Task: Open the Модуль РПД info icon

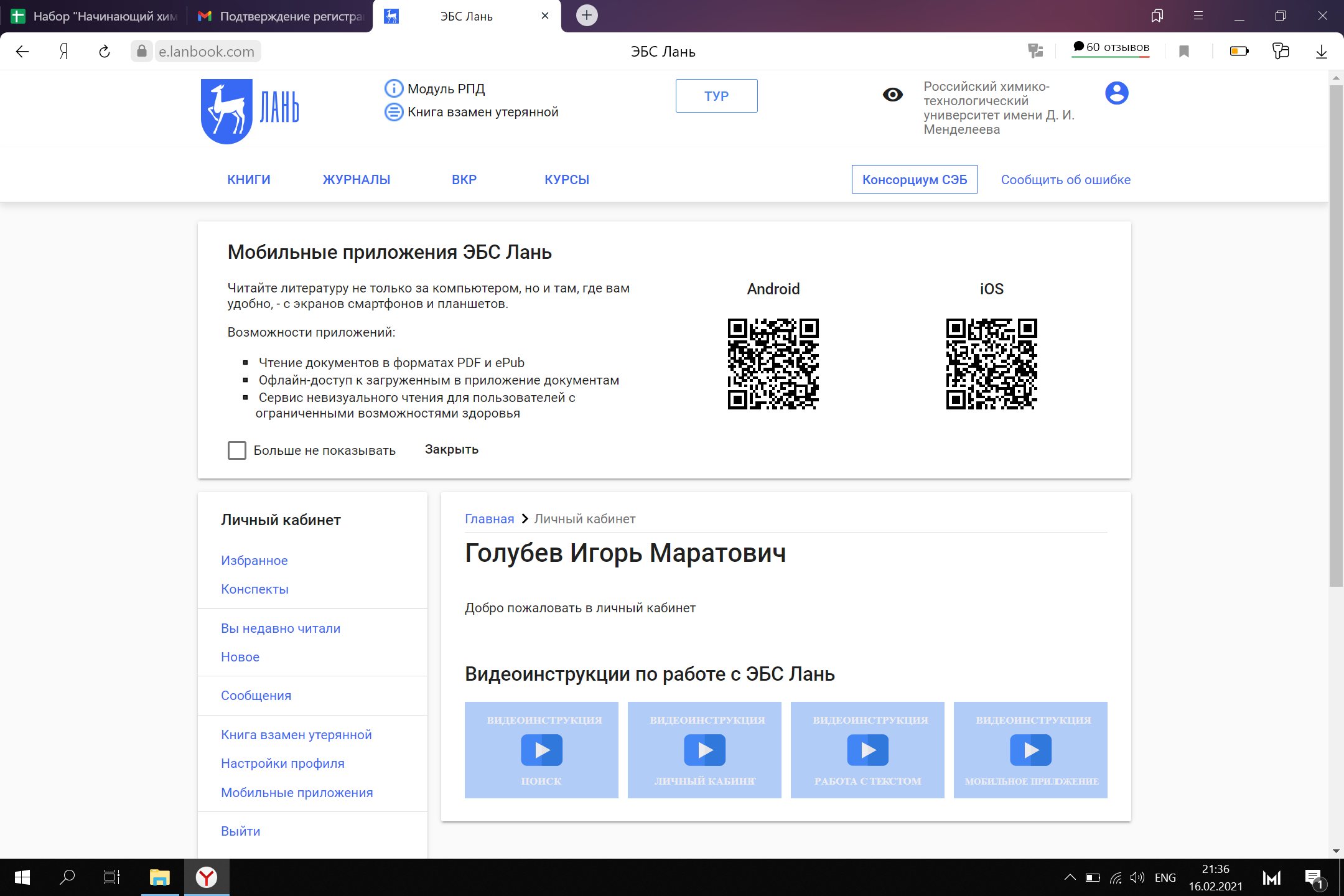Action: (x=394, y=88)
